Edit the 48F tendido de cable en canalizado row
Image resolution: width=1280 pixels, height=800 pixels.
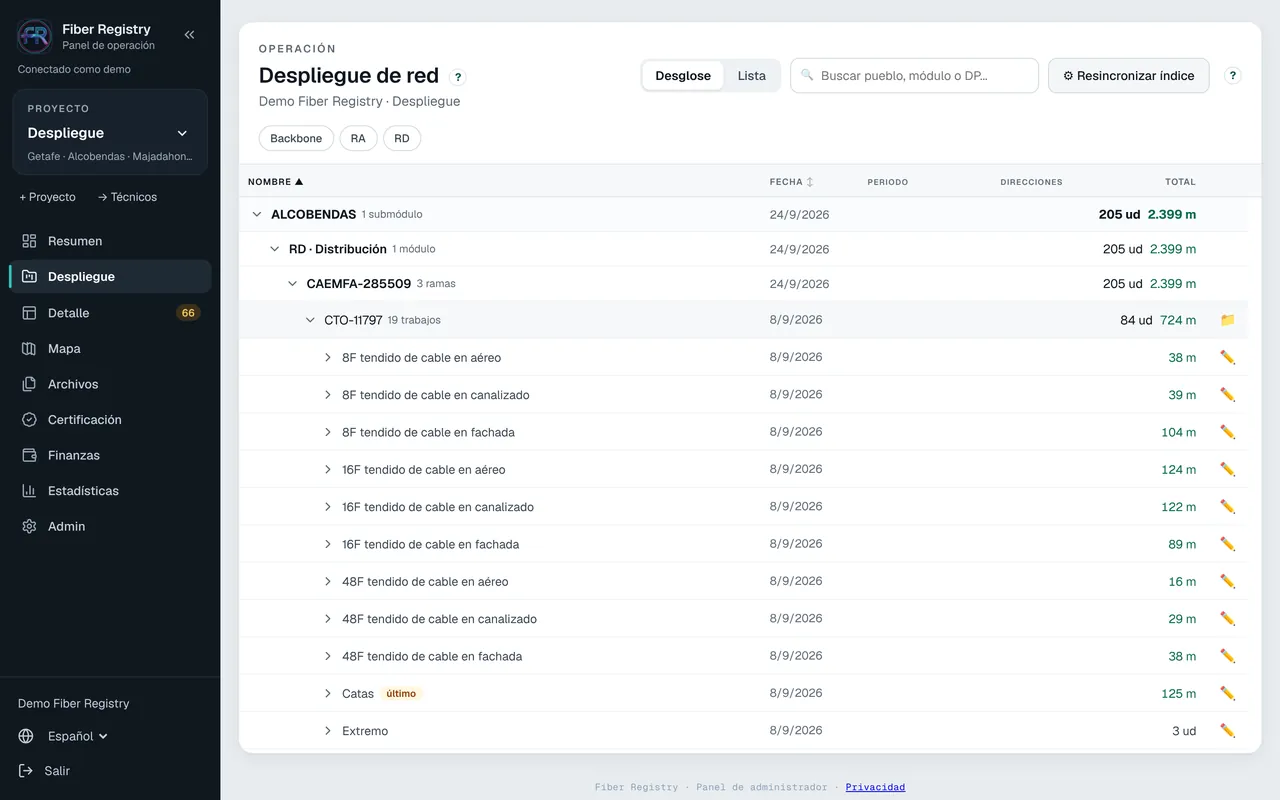(1228, 619)
